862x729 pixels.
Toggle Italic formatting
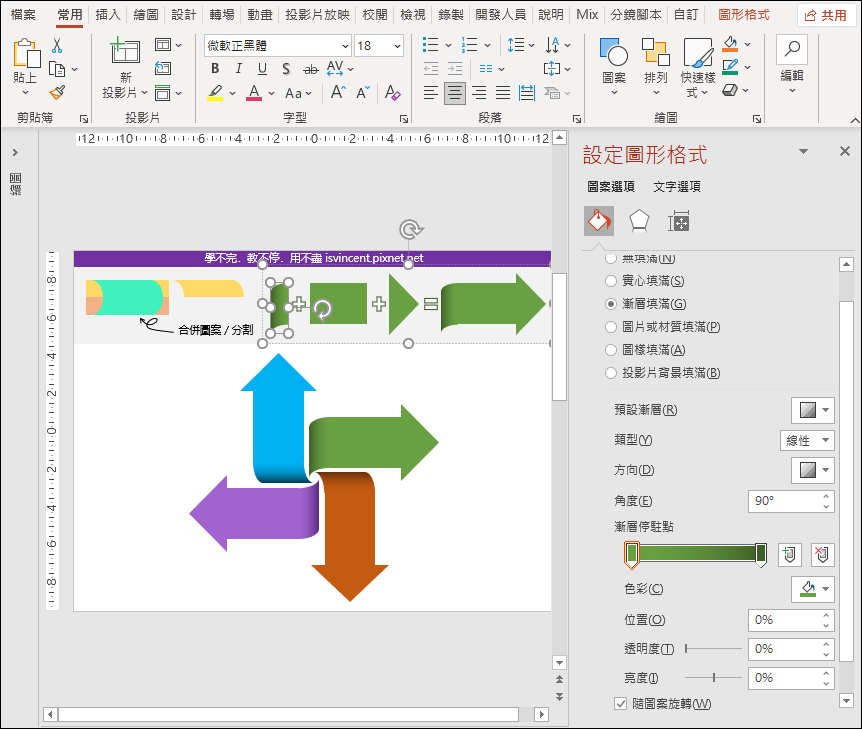[x=239, y=69]
